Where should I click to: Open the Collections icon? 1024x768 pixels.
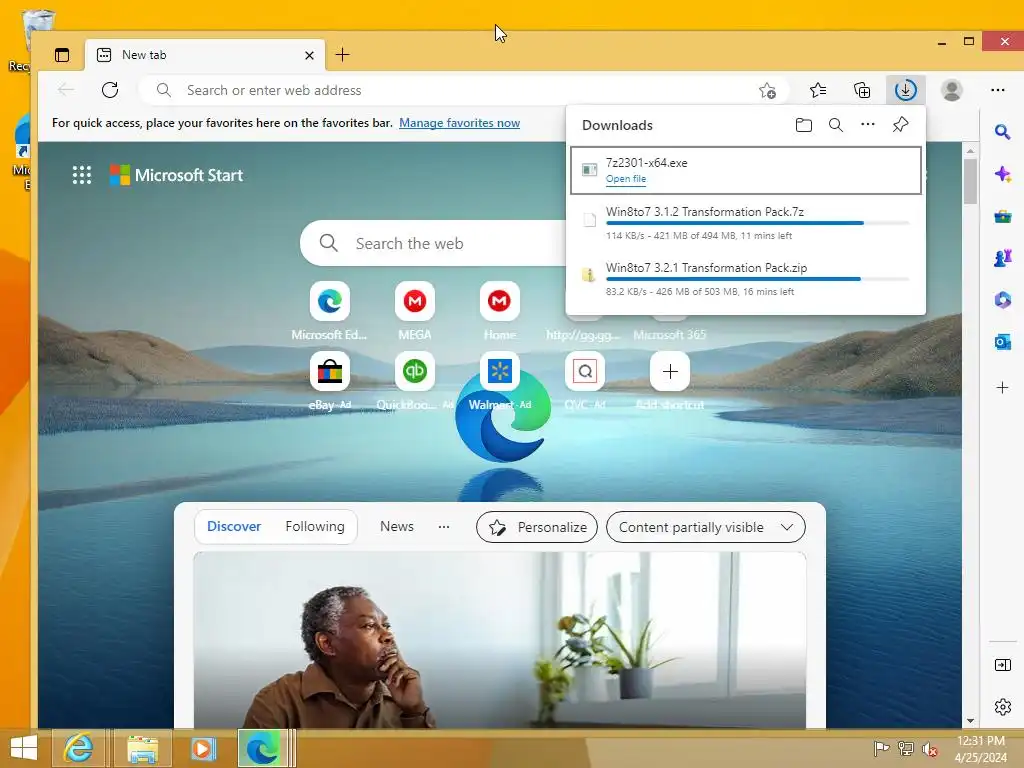tap(862, 90)
